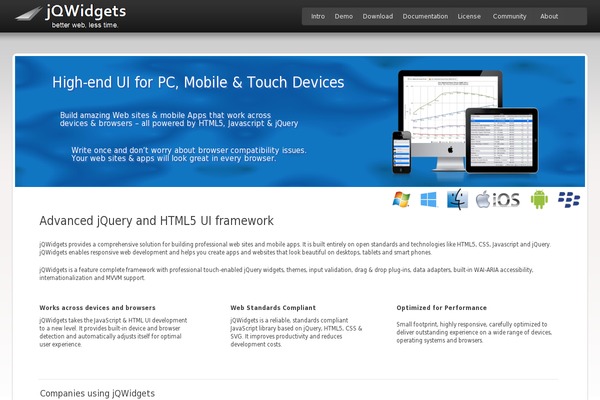Open the Intro menu item
The width and height of the screenshot is (600, 400).
pos(318,16)
